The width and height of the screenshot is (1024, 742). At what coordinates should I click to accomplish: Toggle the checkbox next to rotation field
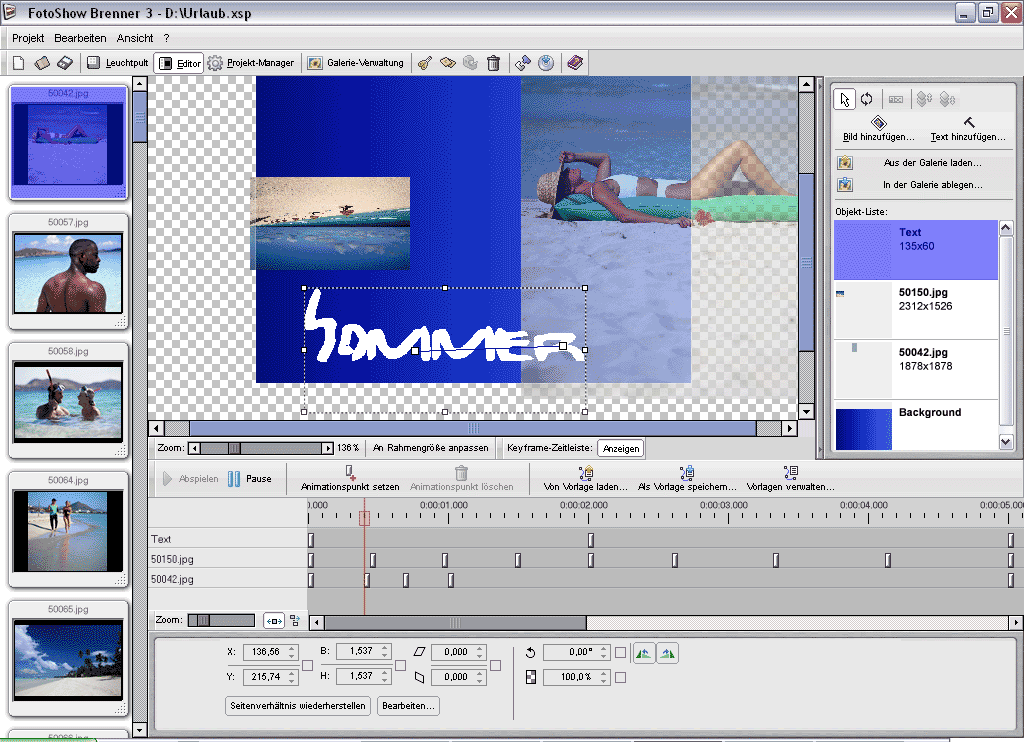[x=621, y=653]
